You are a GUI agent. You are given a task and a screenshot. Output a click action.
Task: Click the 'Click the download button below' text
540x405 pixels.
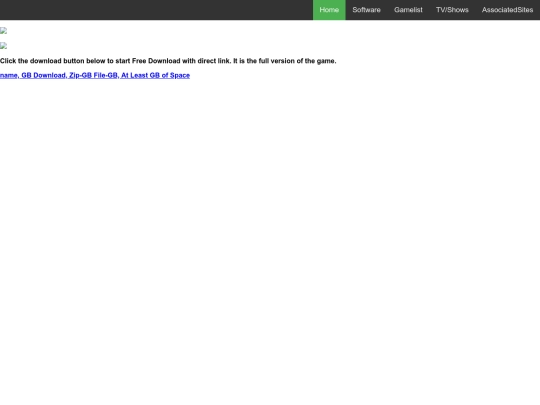168,61
